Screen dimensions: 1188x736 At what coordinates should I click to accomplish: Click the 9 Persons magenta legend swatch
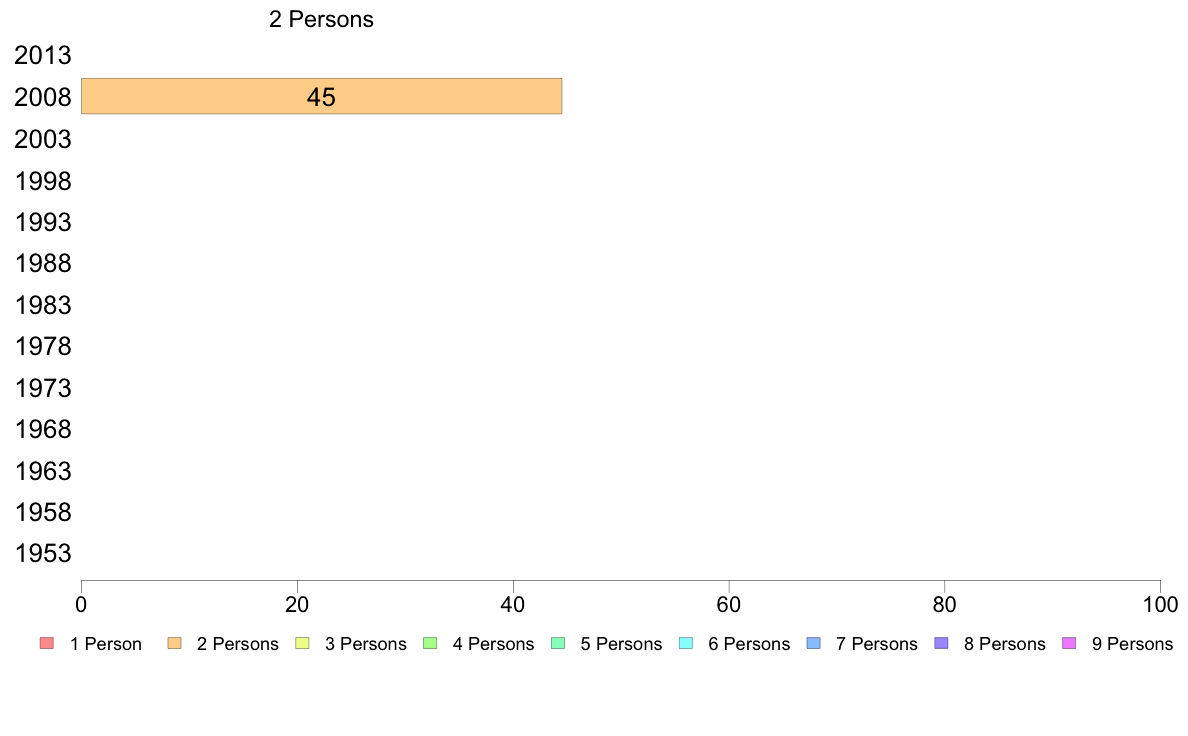point(1069,644)
